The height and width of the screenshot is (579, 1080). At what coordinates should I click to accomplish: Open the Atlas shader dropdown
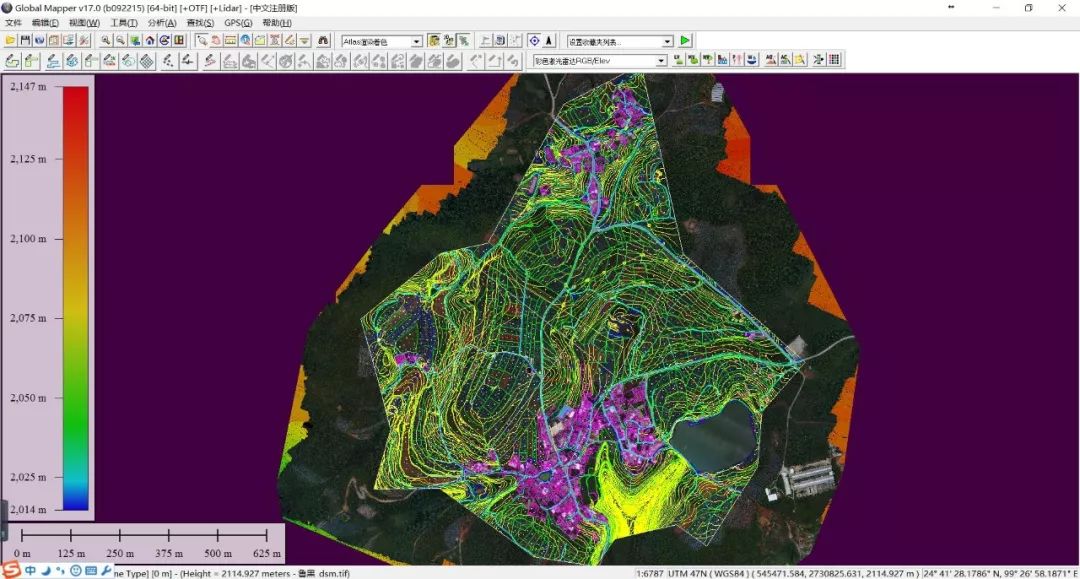(416, 42)
